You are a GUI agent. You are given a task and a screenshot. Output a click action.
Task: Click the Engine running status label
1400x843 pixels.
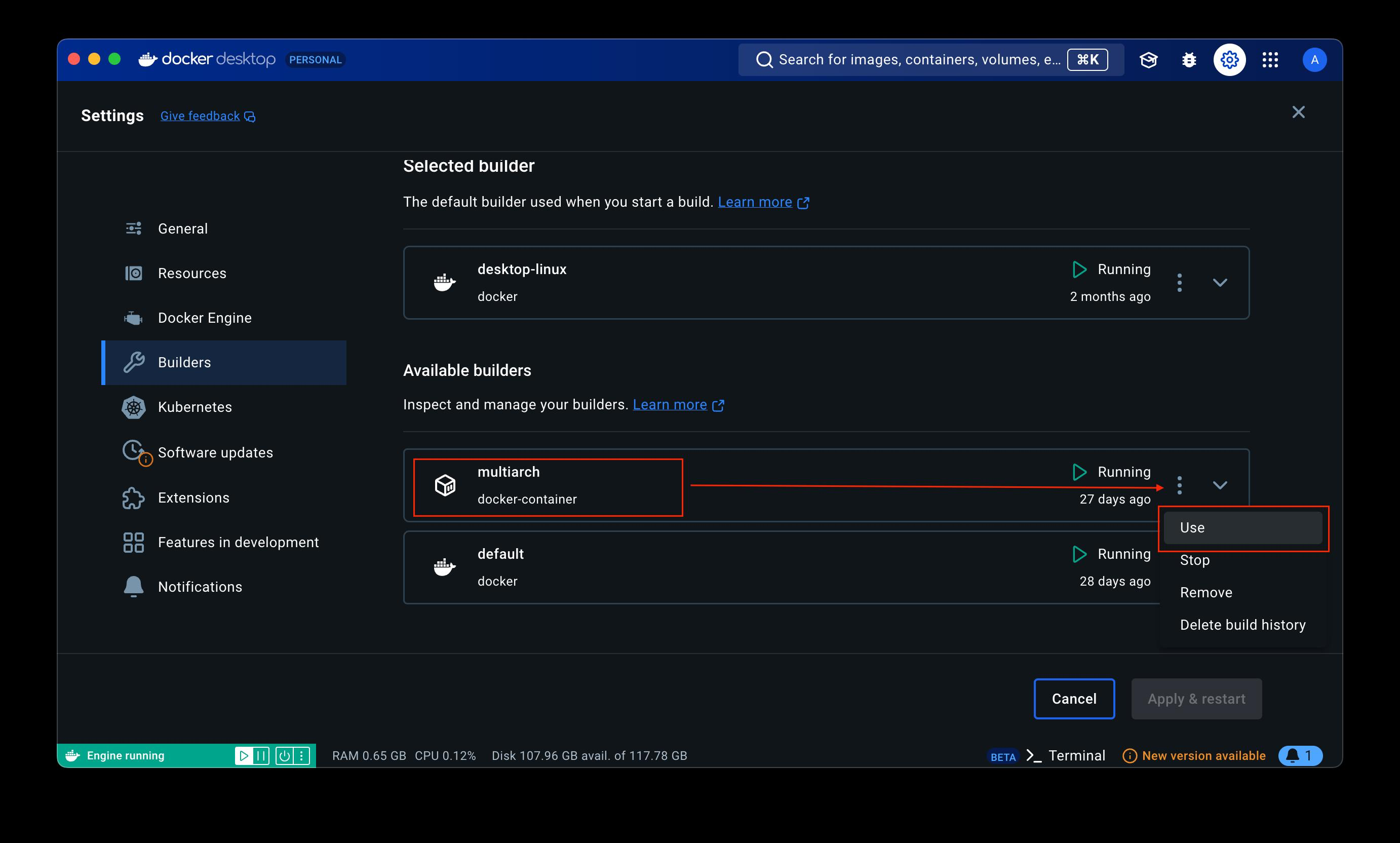coord(126,756)
